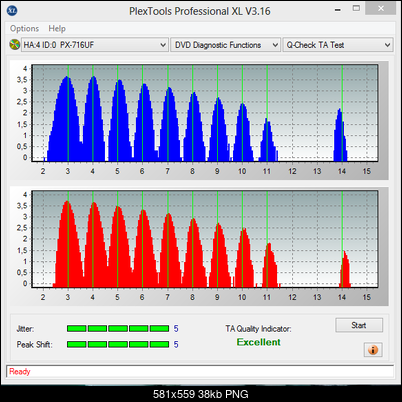Click the red peak at mark 3
The height and width of the screenshot is (402, 402).
(68, 244)
